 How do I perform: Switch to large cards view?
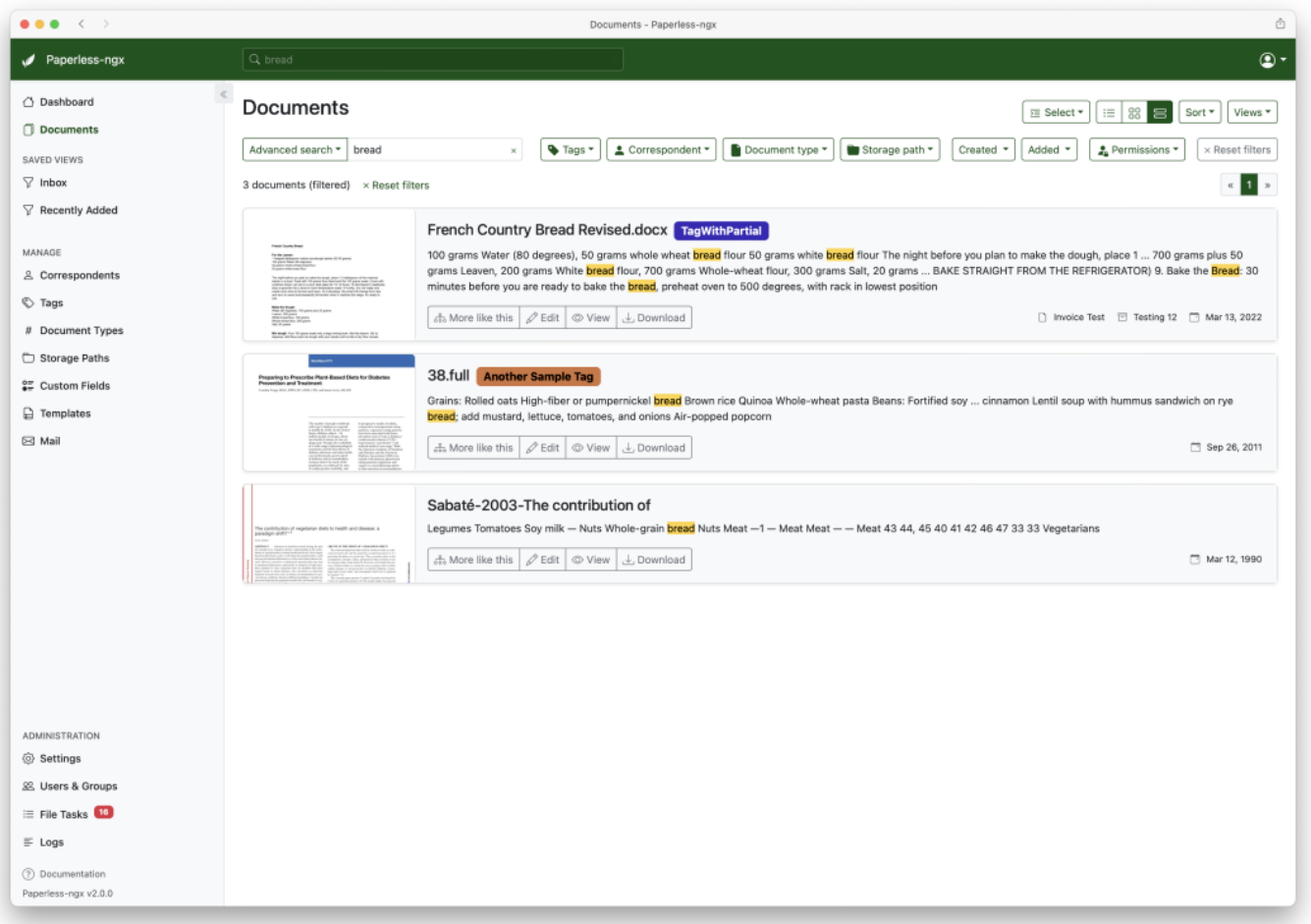[1160, 112]
